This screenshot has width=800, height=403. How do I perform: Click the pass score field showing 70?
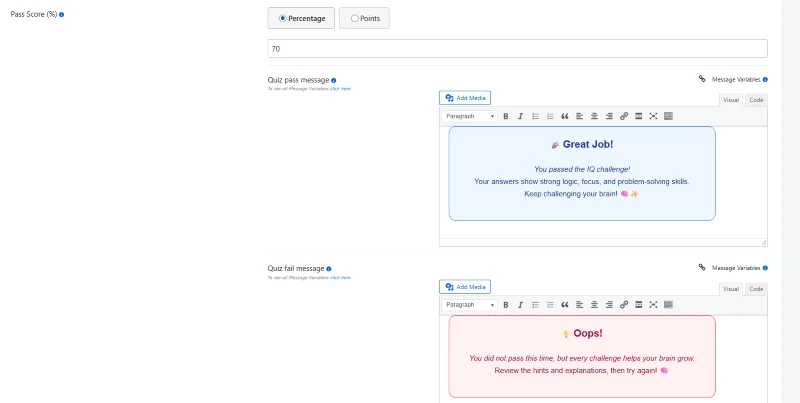(x=517, y=49)
